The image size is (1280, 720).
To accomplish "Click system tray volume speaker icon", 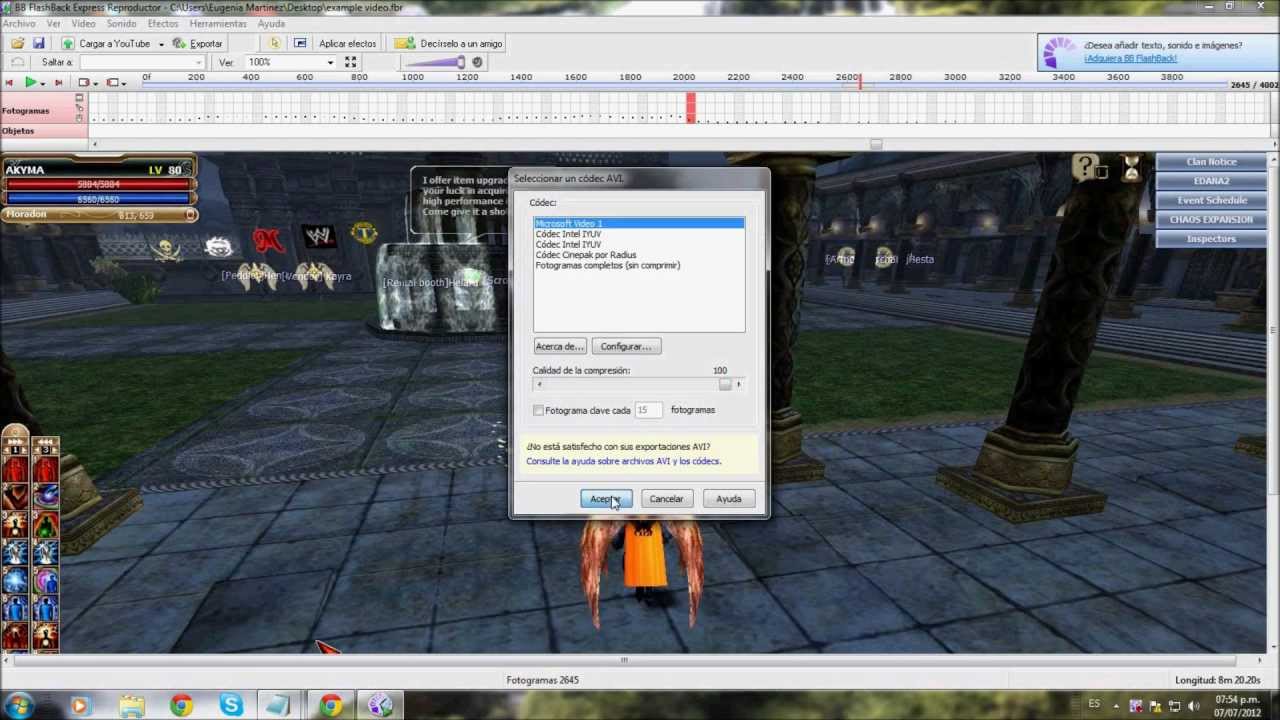I will [1192, 706].
